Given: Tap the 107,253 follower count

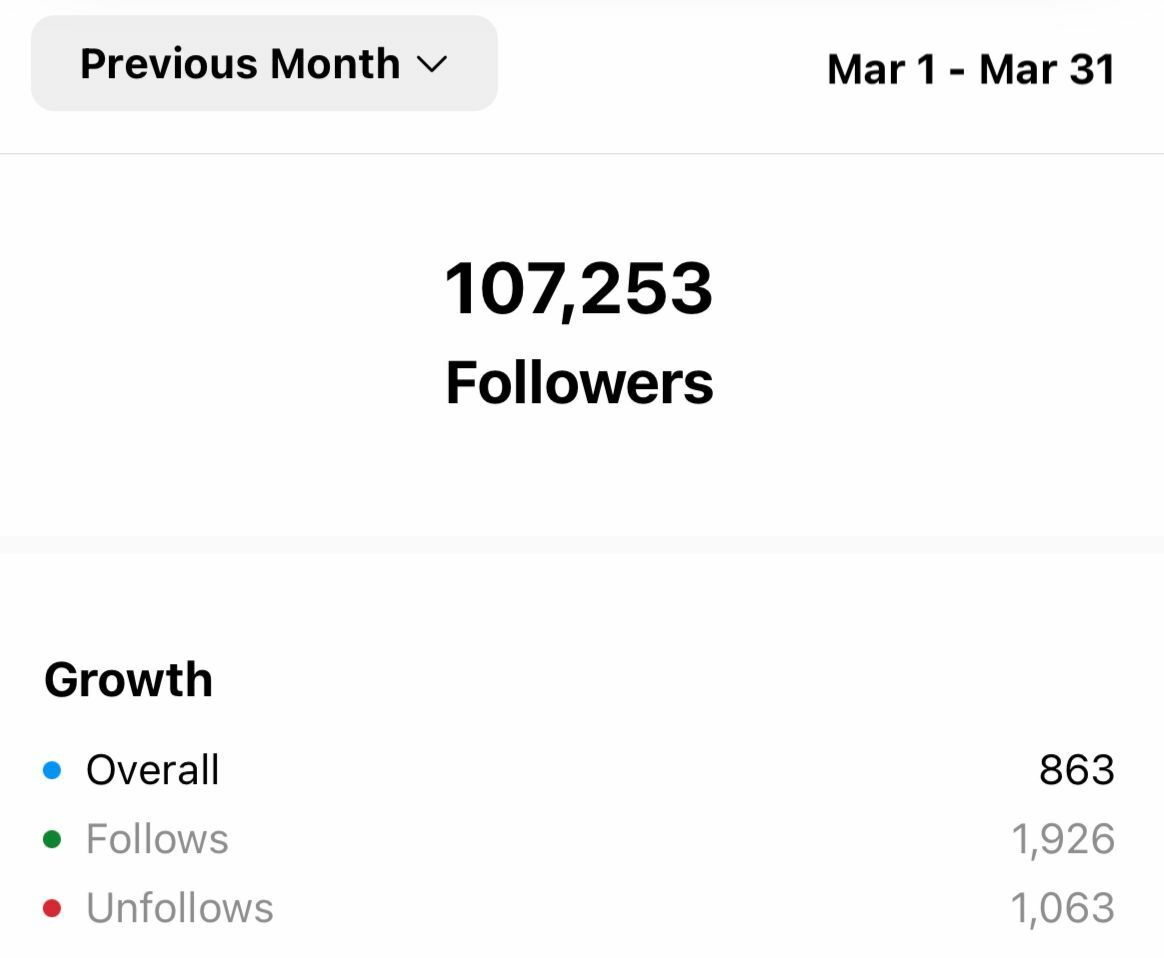Looking at the screenshot, I should click(x=579, y=289).
